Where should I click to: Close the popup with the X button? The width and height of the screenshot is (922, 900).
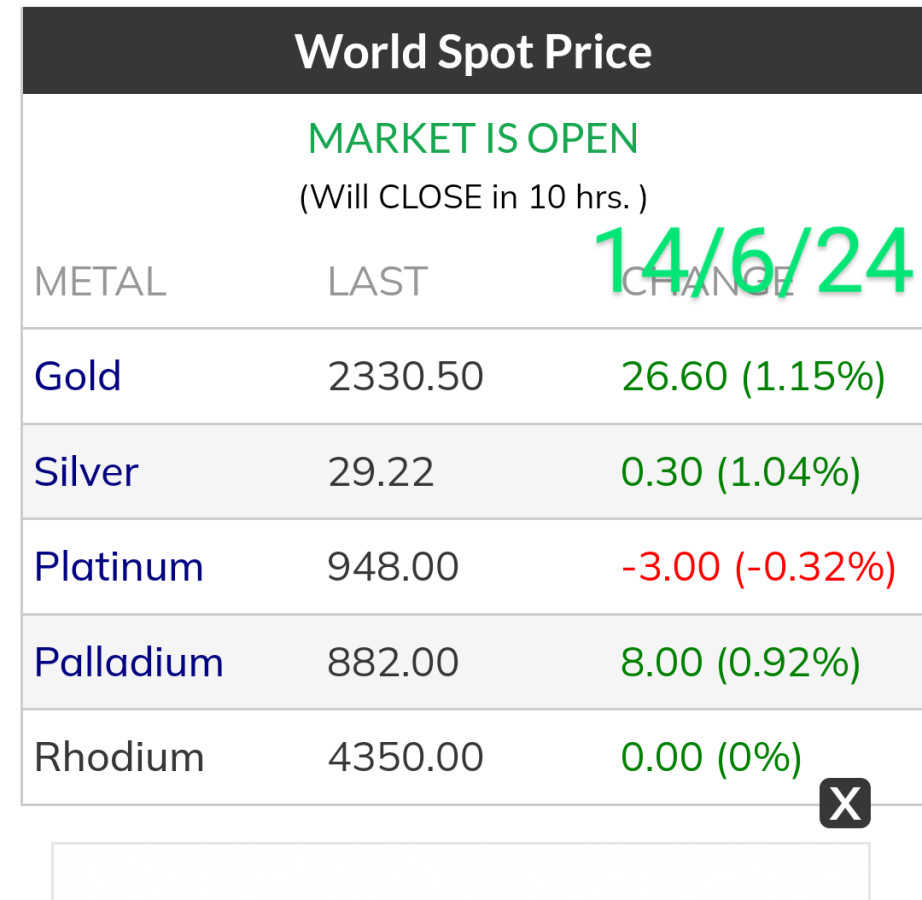[x=845, y=803]
